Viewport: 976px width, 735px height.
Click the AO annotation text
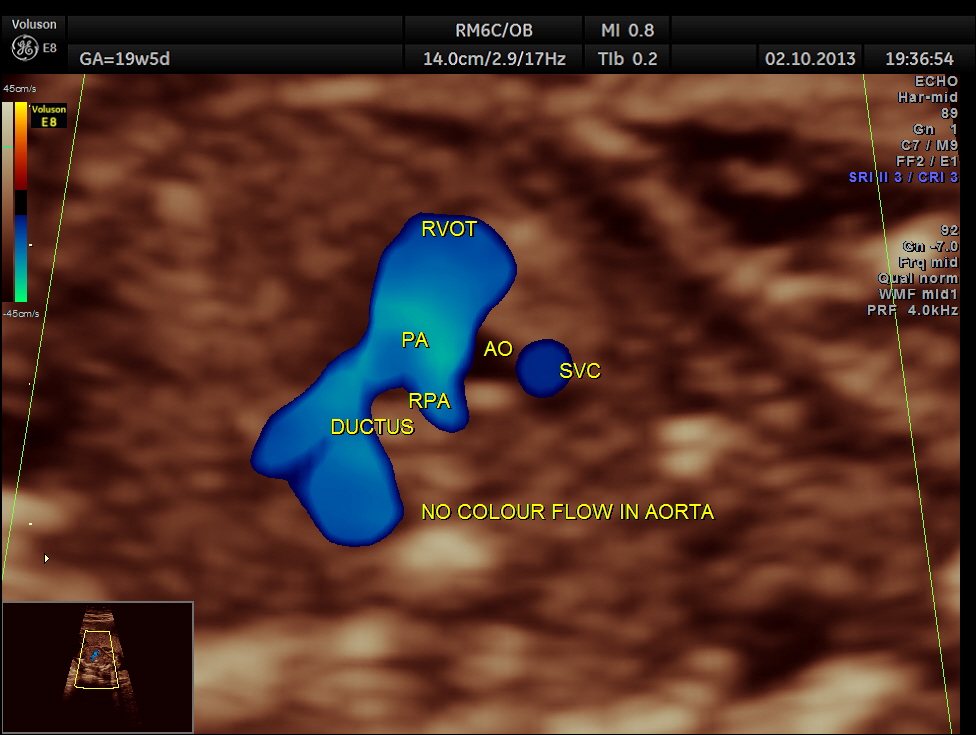(498, 349)
